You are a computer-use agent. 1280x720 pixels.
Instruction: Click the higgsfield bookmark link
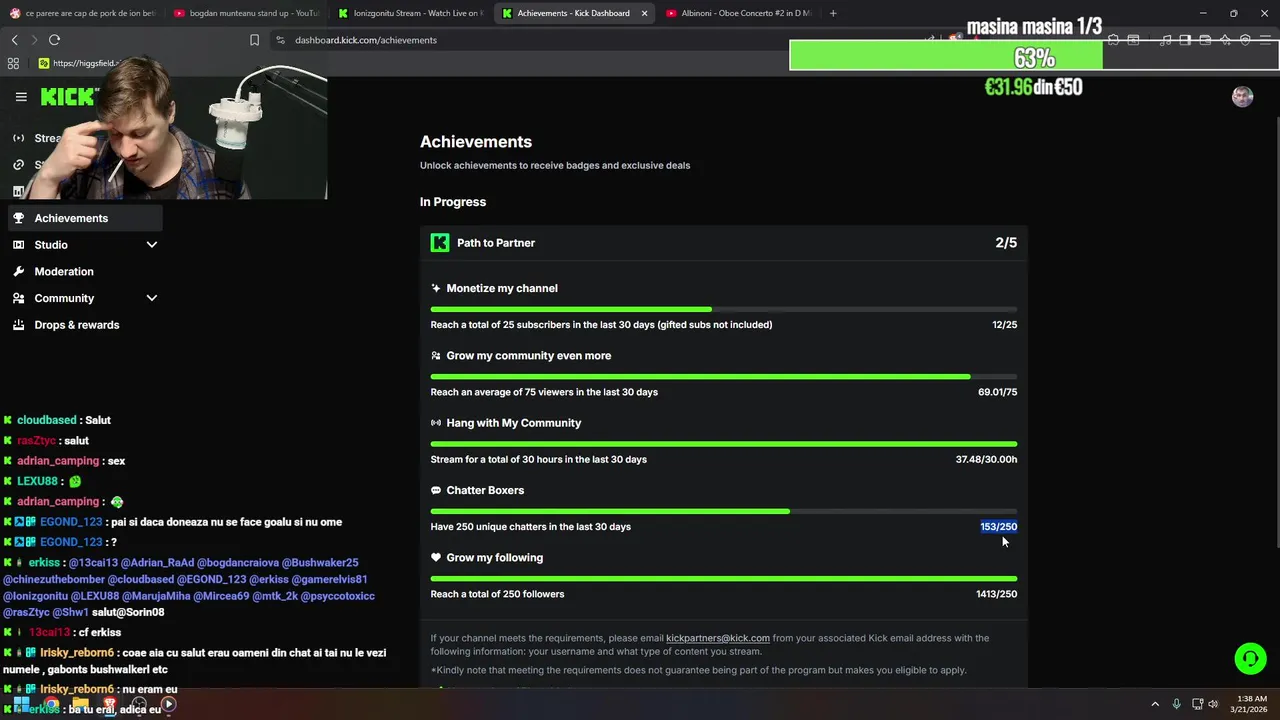(78, 63)
